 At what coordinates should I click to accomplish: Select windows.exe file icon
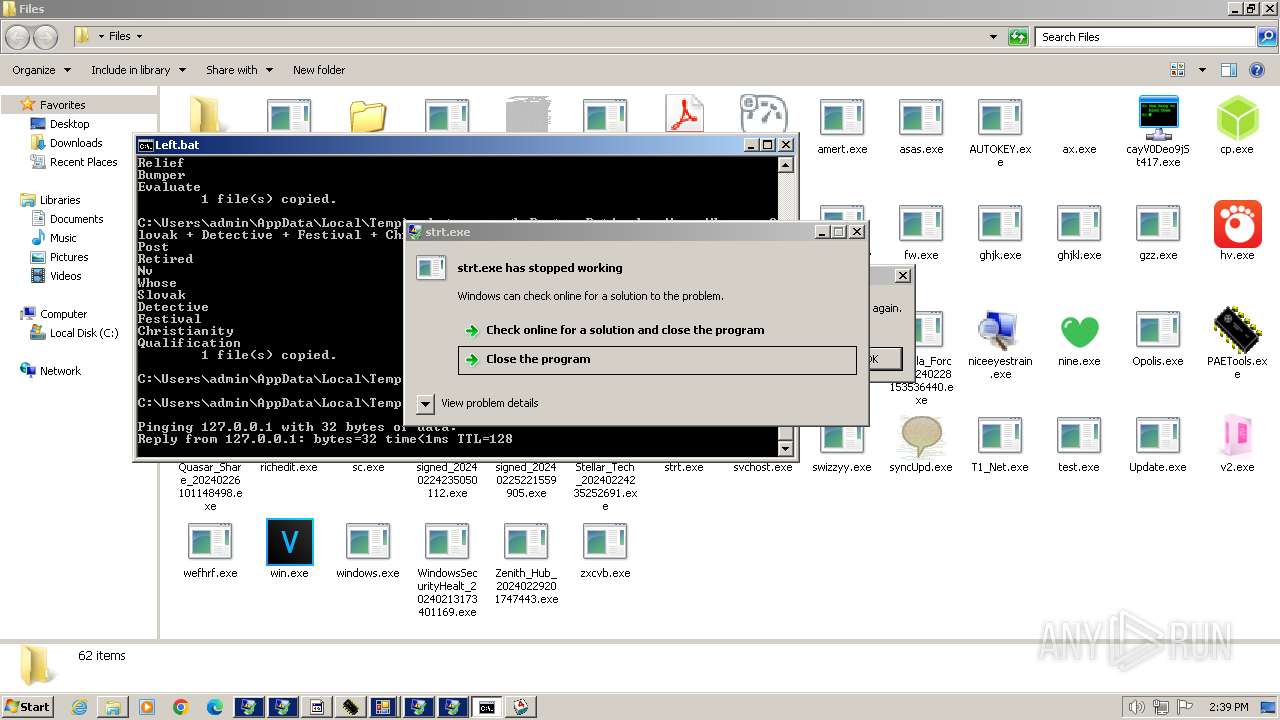coord(368,542)
